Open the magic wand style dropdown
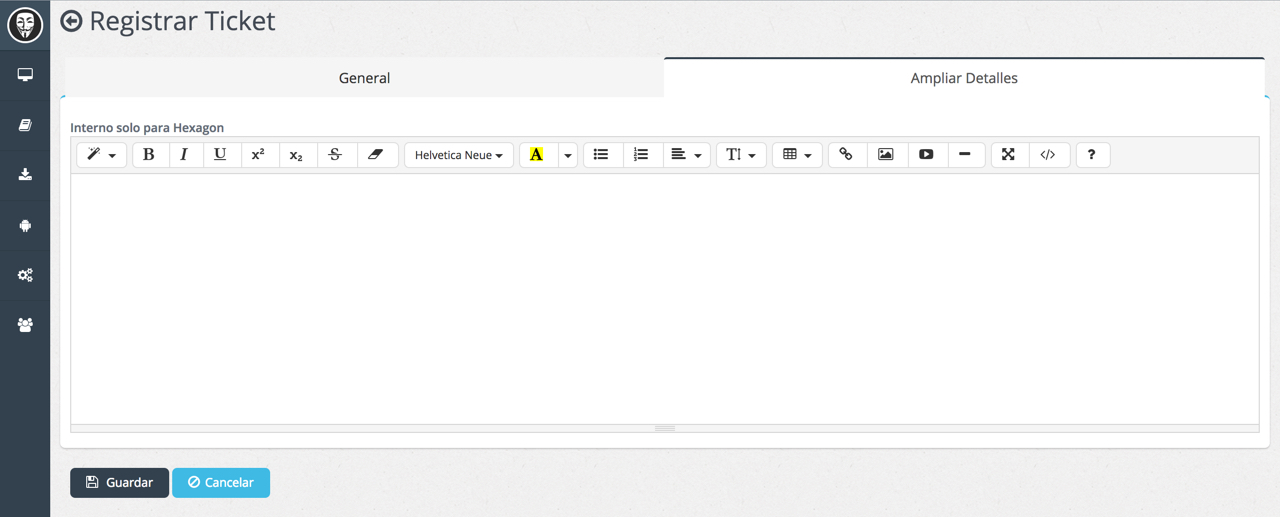Screen dimensions: 1280x517 click(x=102, y=155)
